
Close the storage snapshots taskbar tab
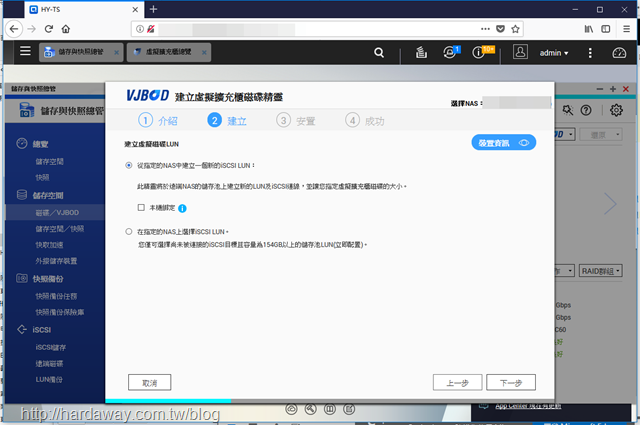(x=116, y=52)
